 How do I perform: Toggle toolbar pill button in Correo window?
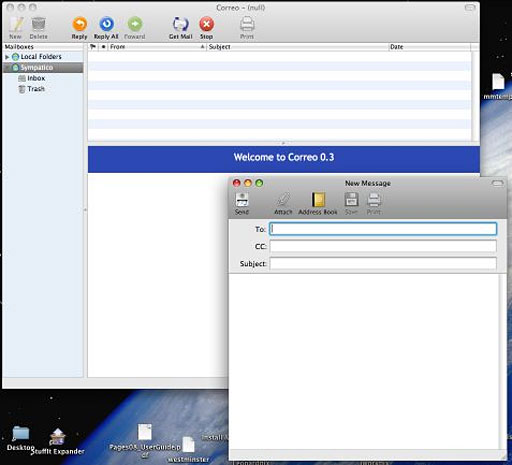470,7
